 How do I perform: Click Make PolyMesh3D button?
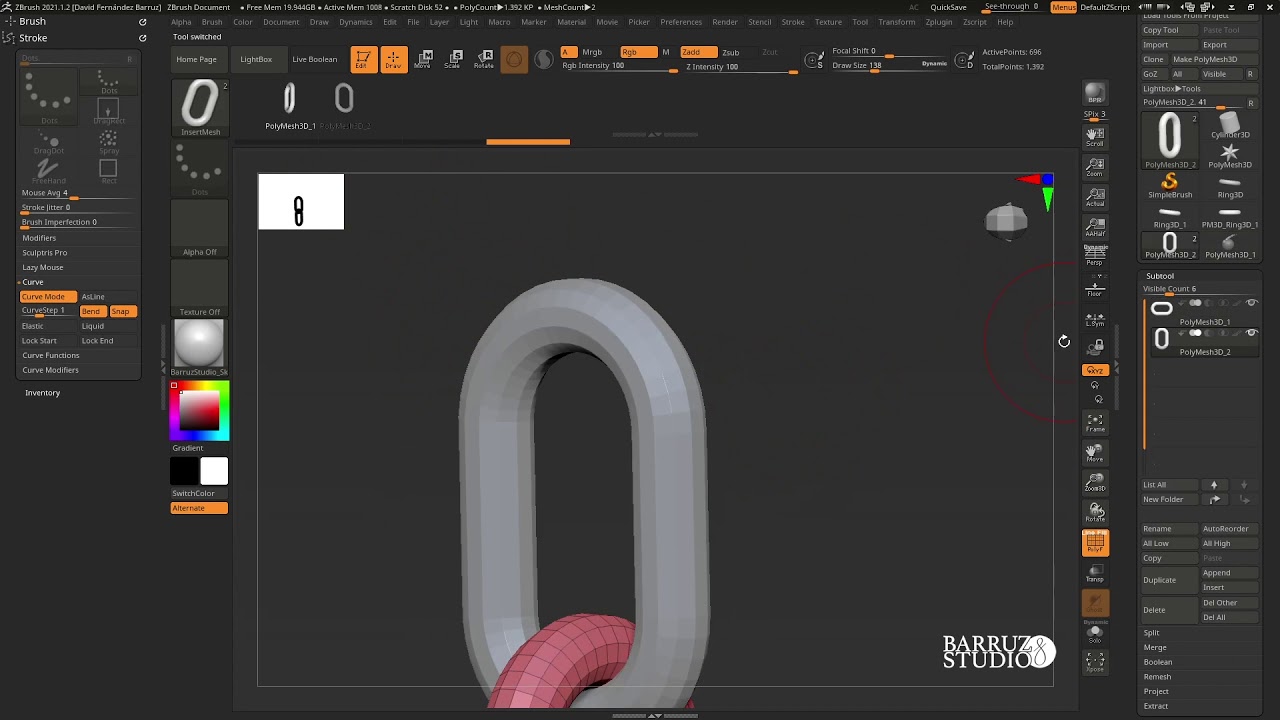pos(1214,59)
